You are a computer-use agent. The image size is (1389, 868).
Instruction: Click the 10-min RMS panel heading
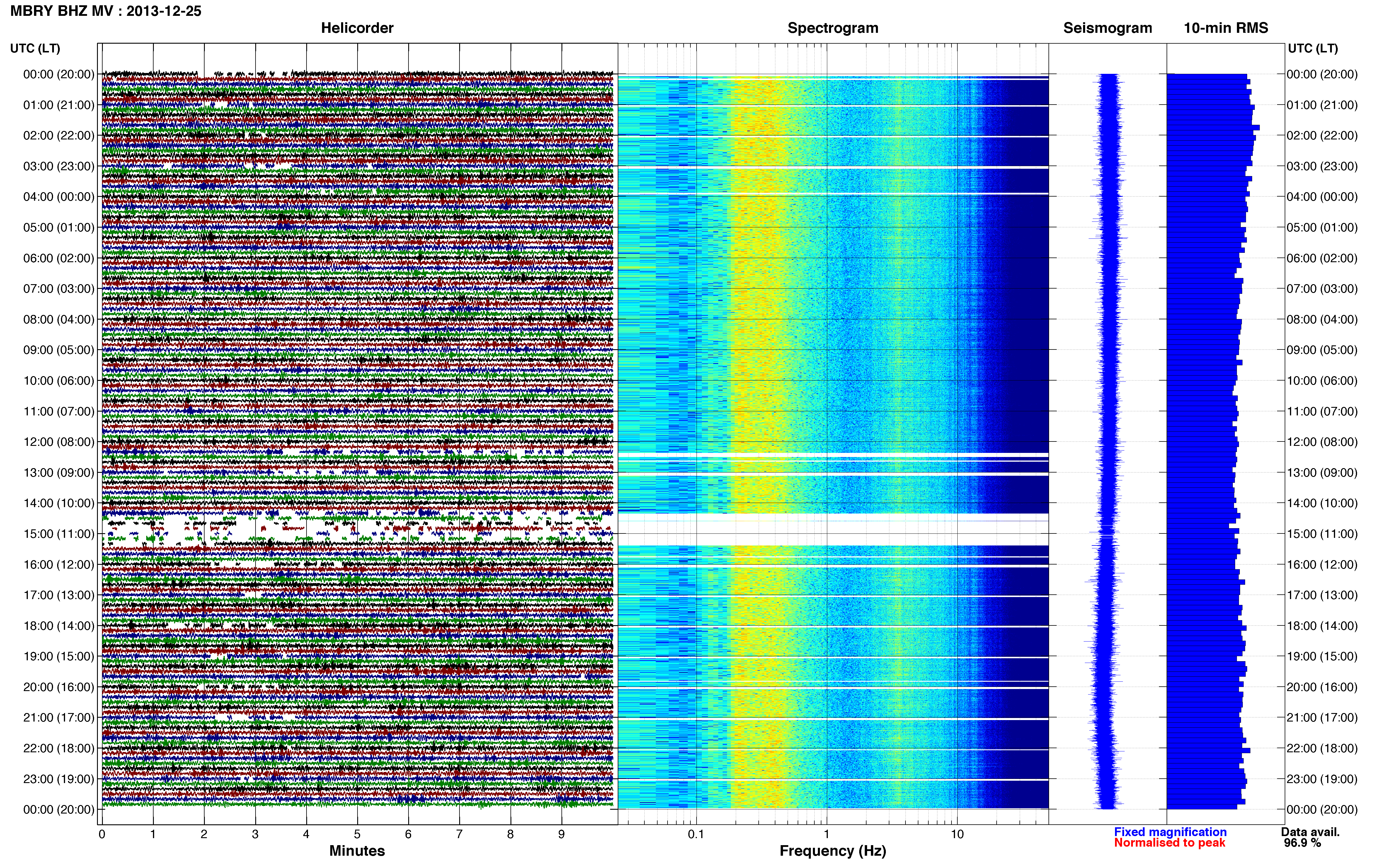[x=1226, y=28]
